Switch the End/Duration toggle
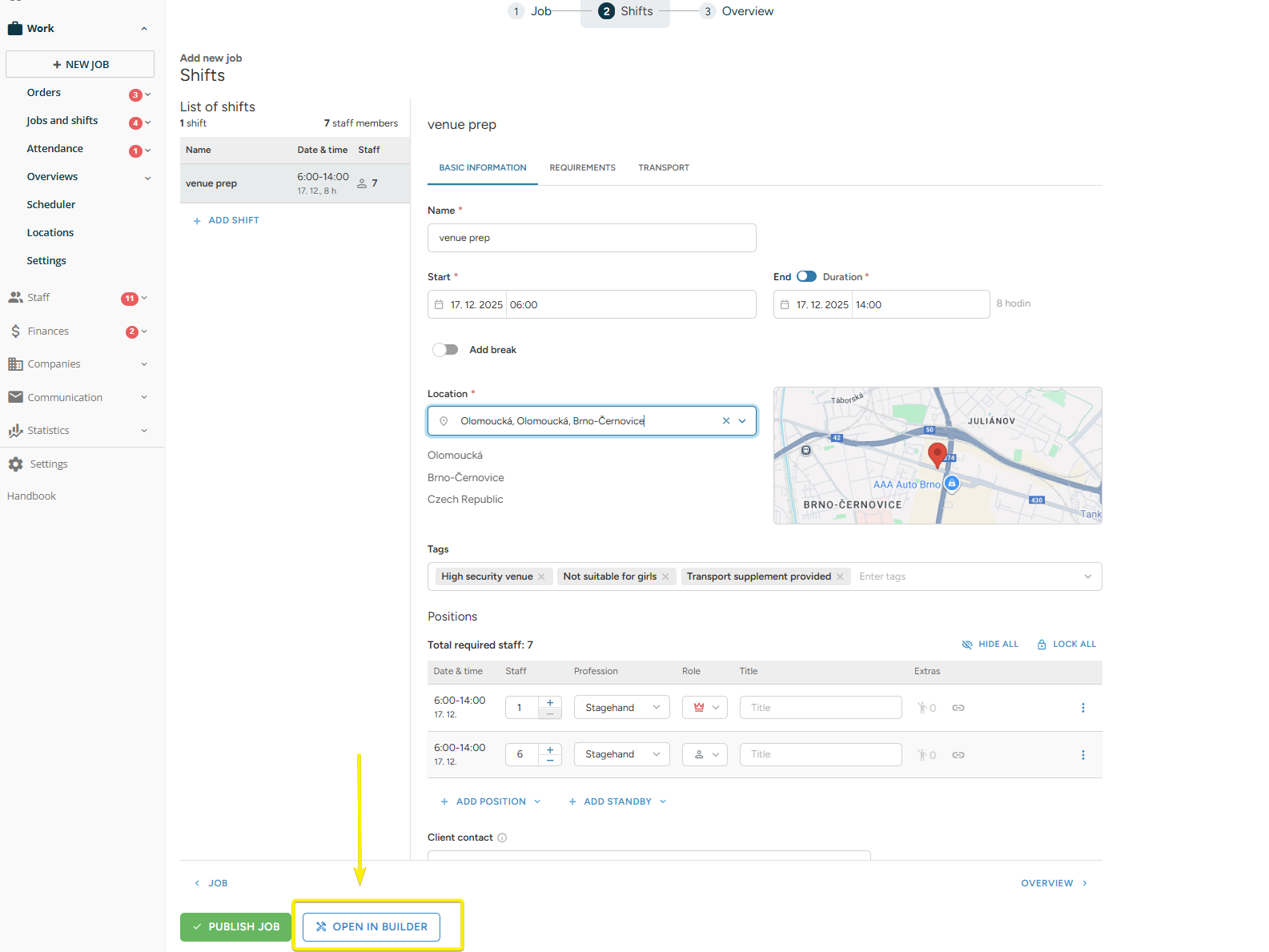This screenshot has height=952, width=1269. coord(806,277)
